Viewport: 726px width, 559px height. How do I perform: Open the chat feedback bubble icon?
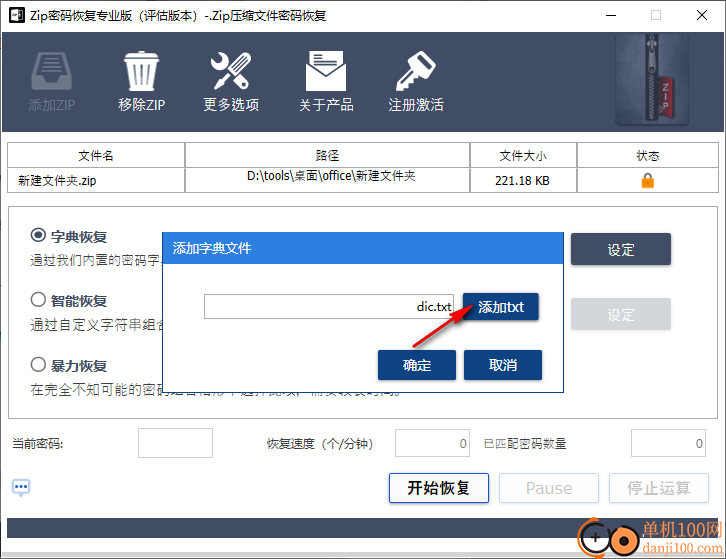click(21, 487)
